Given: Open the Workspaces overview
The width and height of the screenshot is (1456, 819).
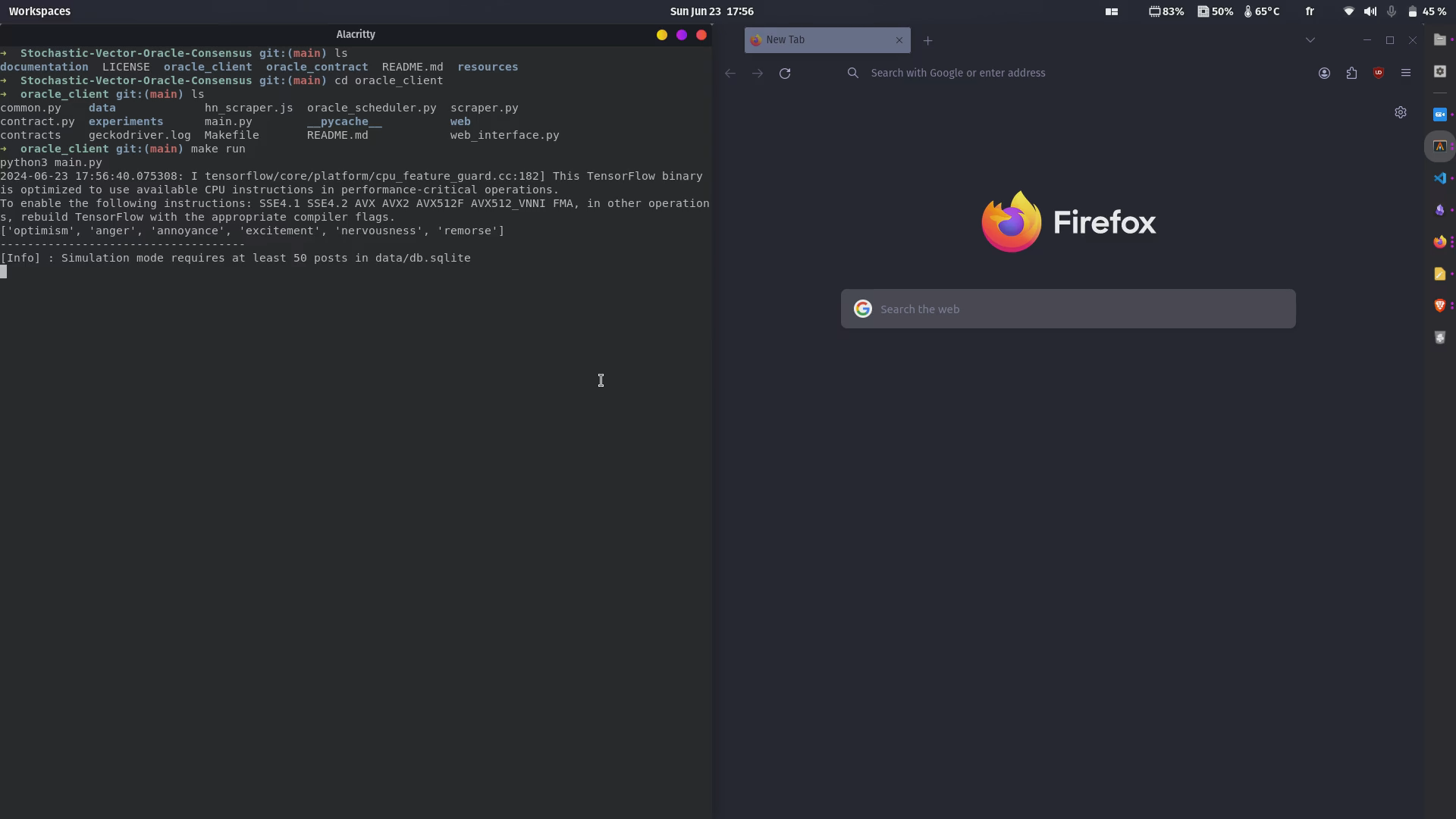Looking at the screenshot, I should pos(39,11).
